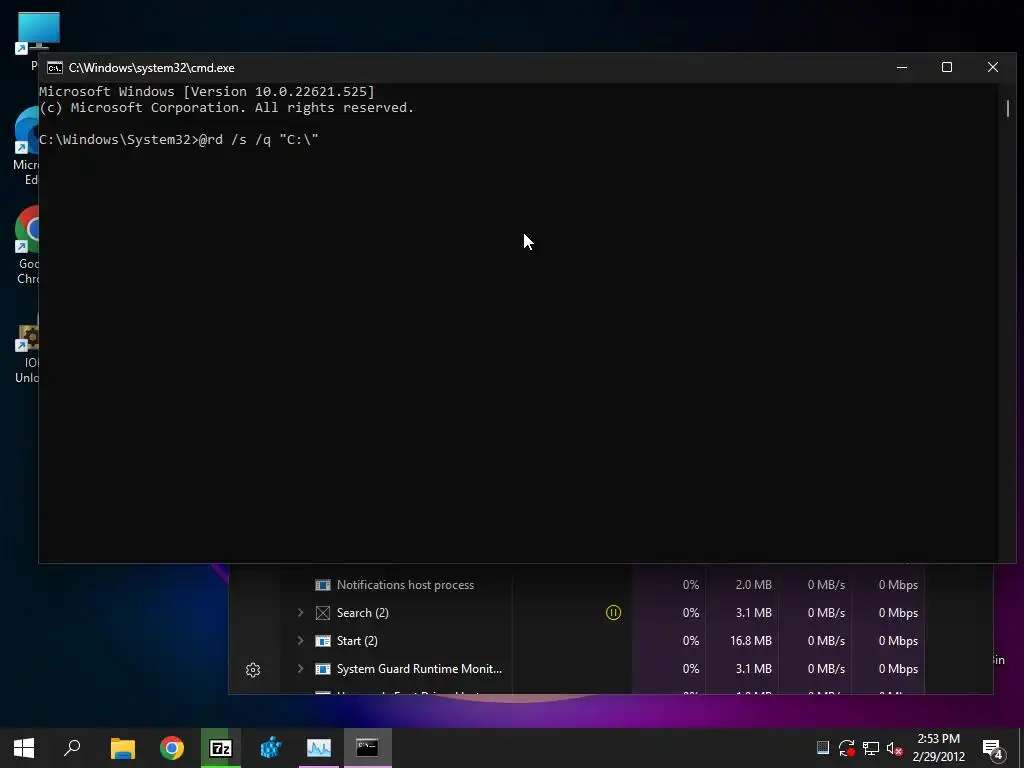Image resolution: width=1024 pixels, height=768 pixels.
Task: Click sync icon with red dot in tray
Action: click(846, 748)
